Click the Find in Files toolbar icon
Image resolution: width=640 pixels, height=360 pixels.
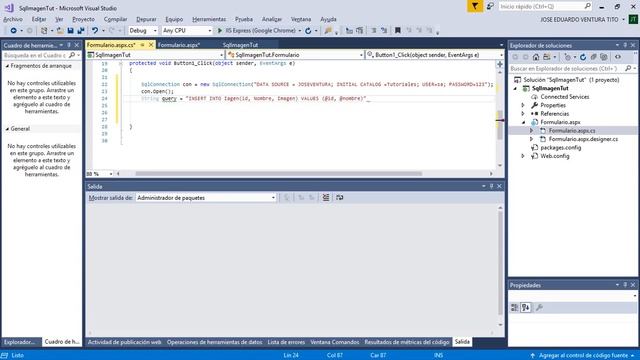point(328,31)
